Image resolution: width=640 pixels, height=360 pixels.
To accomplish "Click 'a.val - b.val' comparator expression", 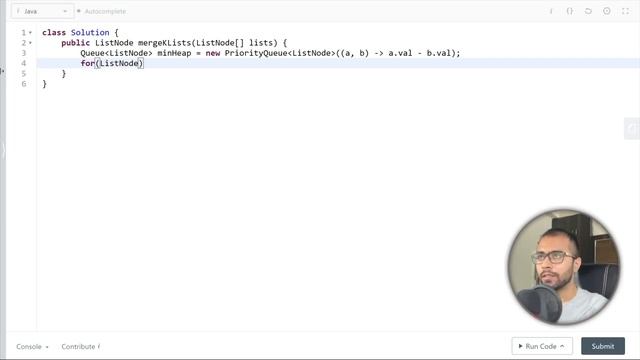I will pos(419,53).
